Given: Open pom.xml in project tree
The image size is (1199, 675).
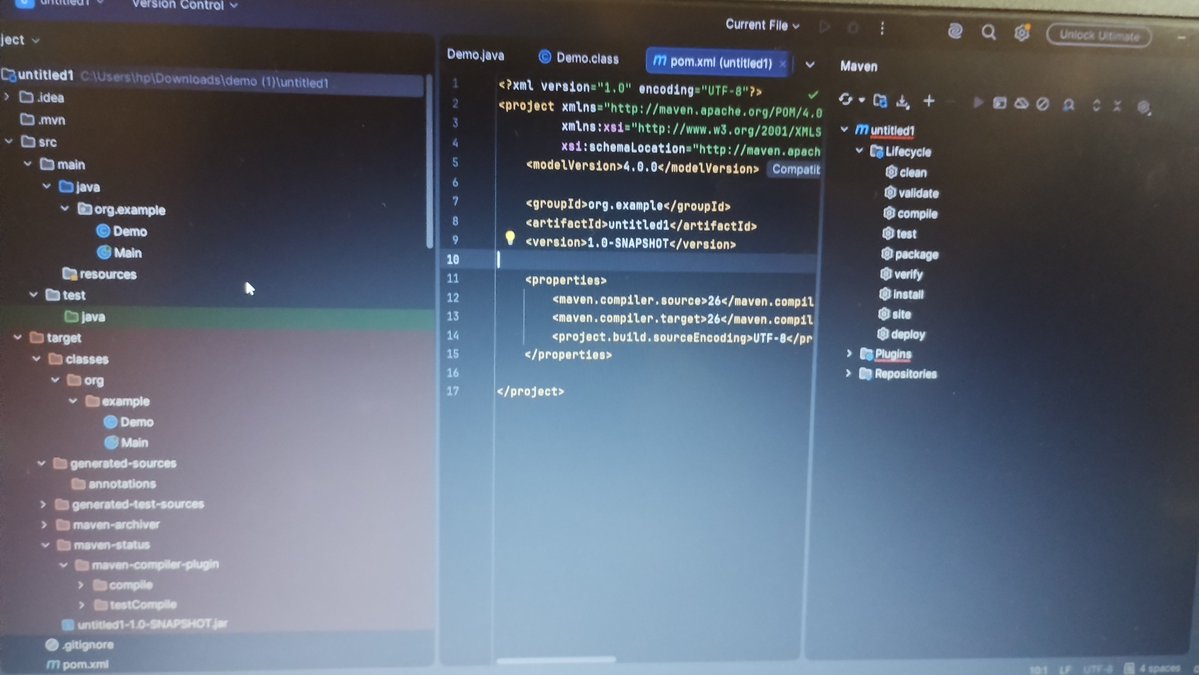Looking at the screenshot, I should 77,664.
